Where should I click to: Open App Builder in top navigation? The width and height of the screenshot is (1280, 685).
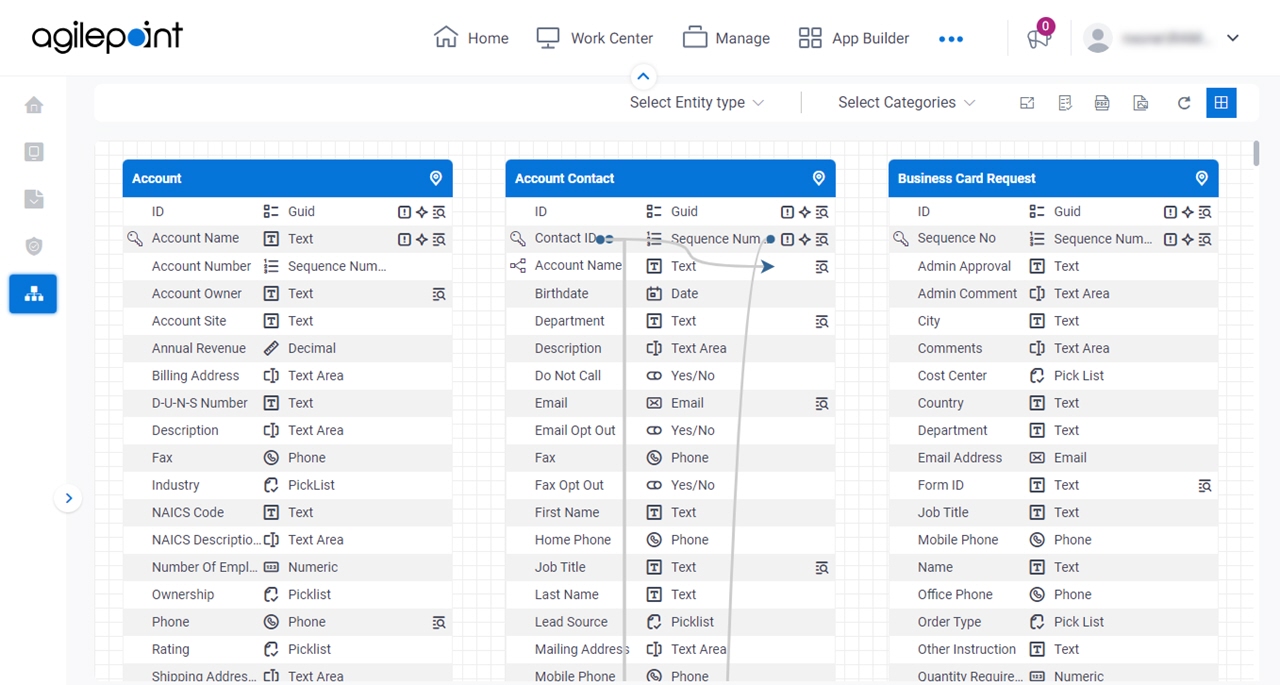pos(854,38)
